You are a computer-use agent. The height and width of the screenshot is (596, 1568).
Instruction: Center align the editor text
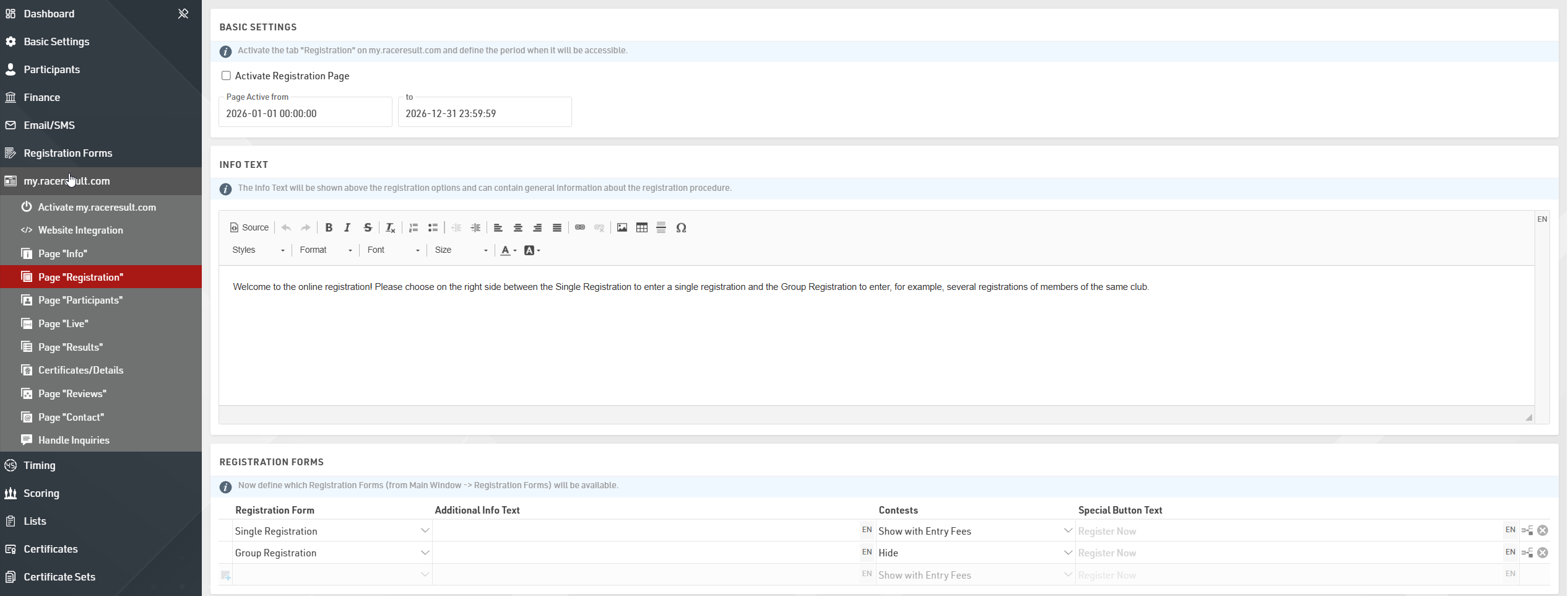[518, 227]
